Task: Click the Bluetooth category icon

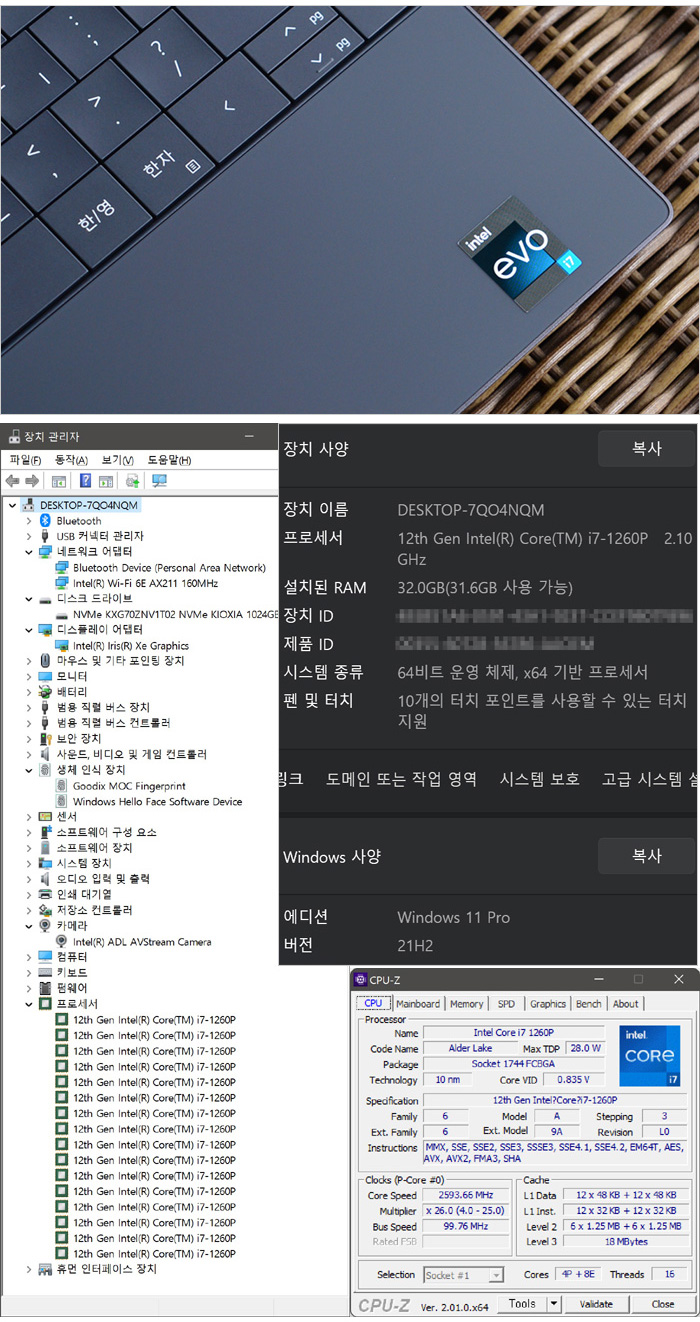Action: [45, 521]
